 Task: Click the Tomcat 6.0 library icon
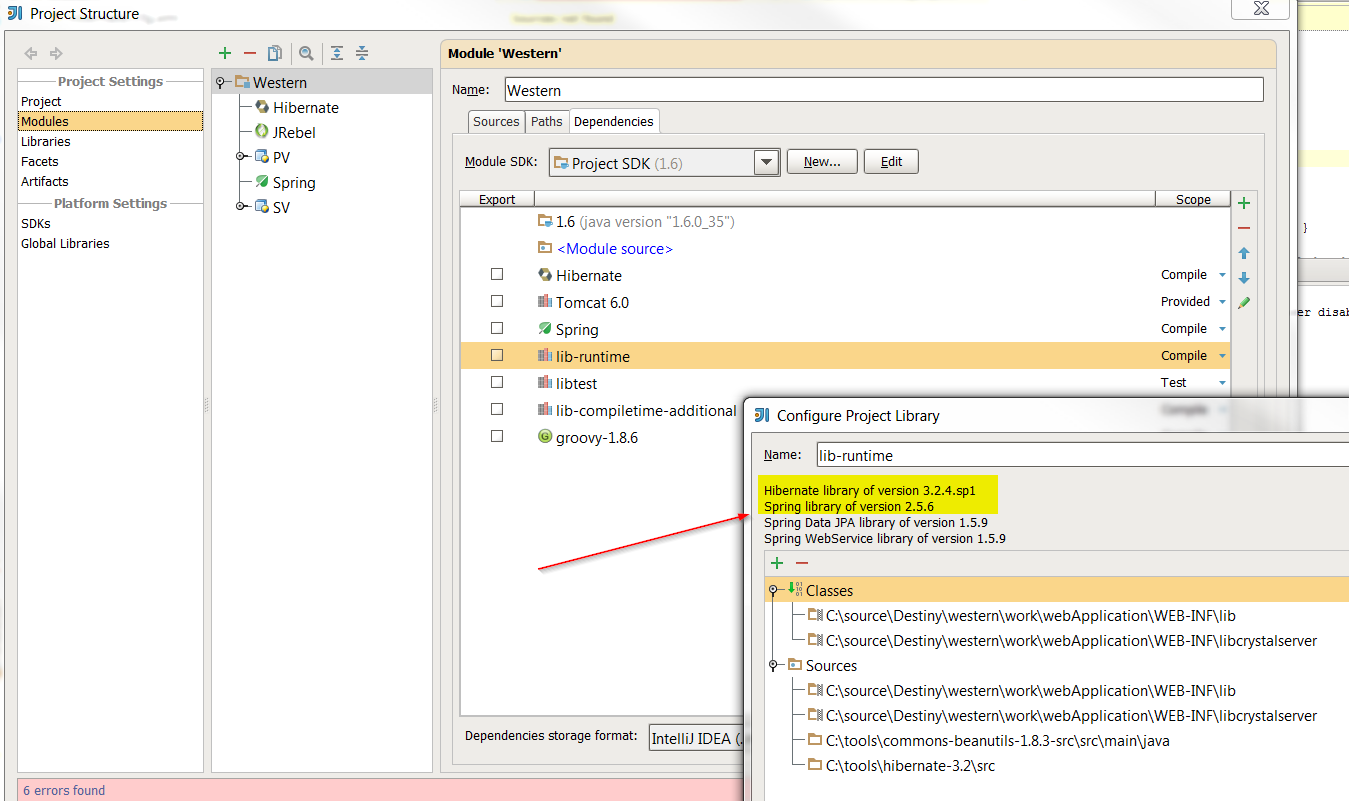(x=545, y=302)
